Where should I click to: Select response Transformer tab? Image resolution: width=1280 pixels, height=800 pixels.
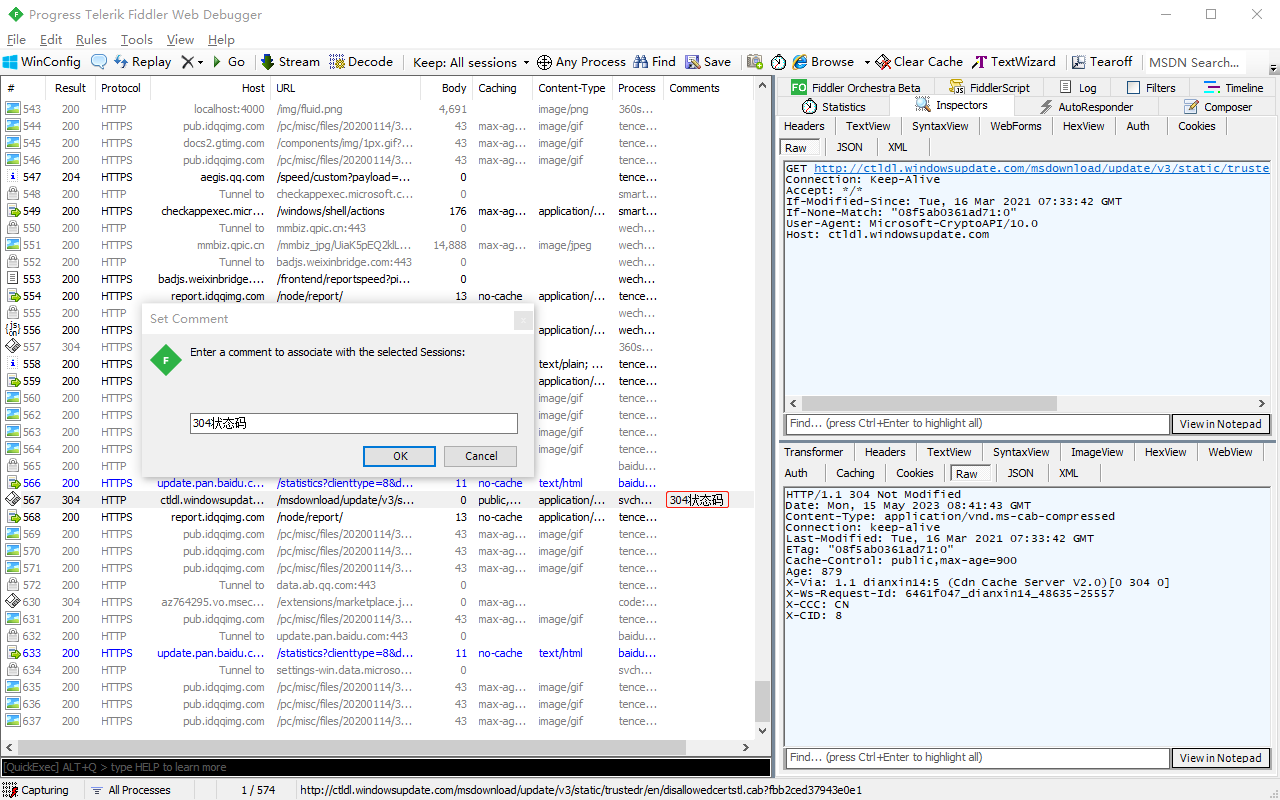(813, 452)
